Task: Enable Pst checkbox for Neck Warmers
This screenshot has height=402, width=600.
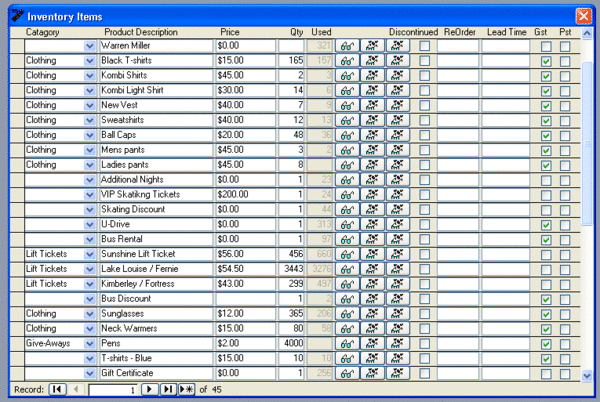Action: (566, 328)
